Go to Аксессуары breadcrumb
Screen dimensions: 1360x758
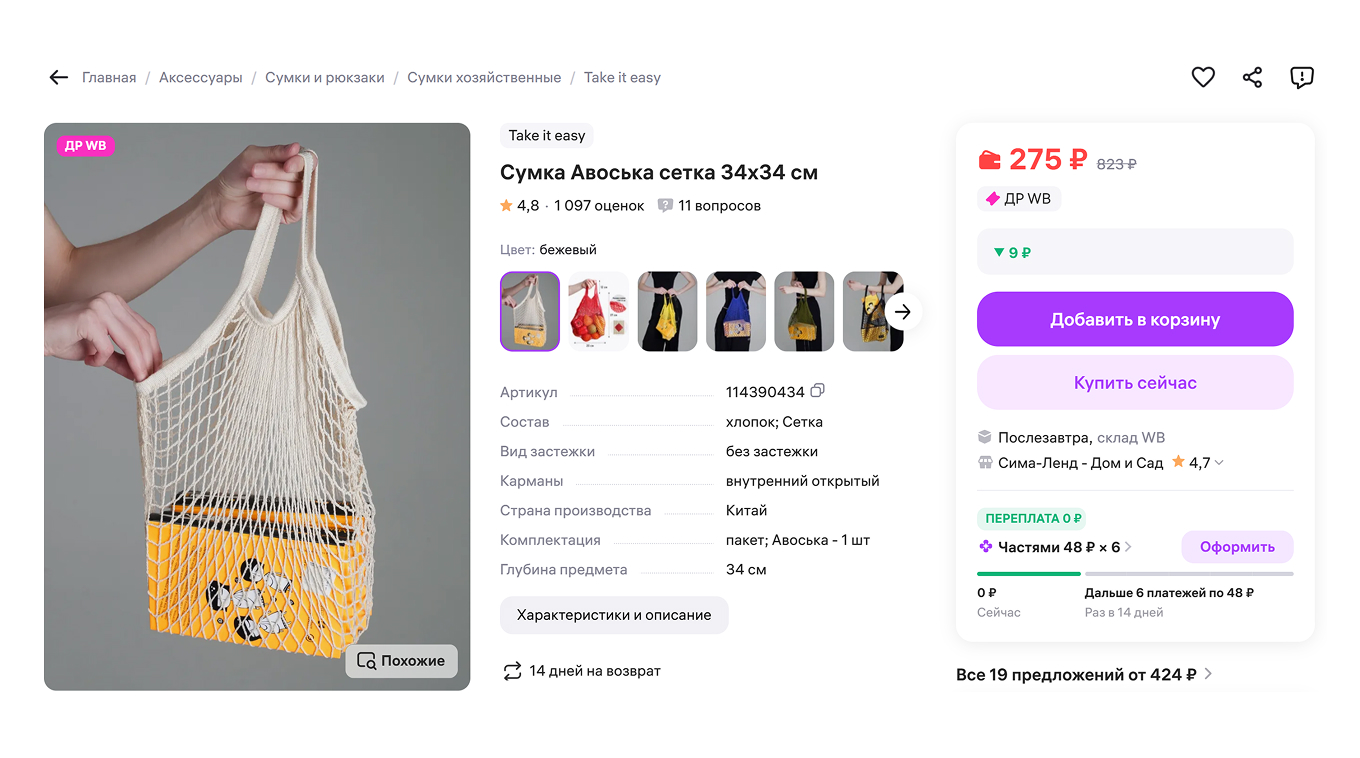[x=200, y=78]
